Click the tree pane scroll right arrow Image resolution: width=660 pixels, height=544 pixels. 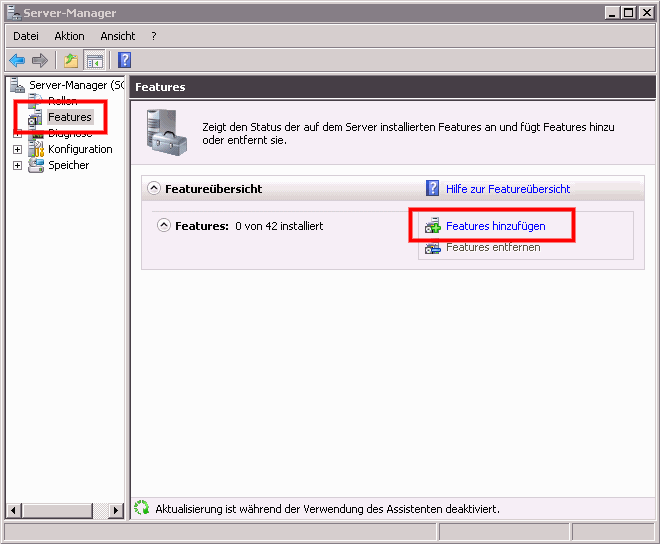116,510
